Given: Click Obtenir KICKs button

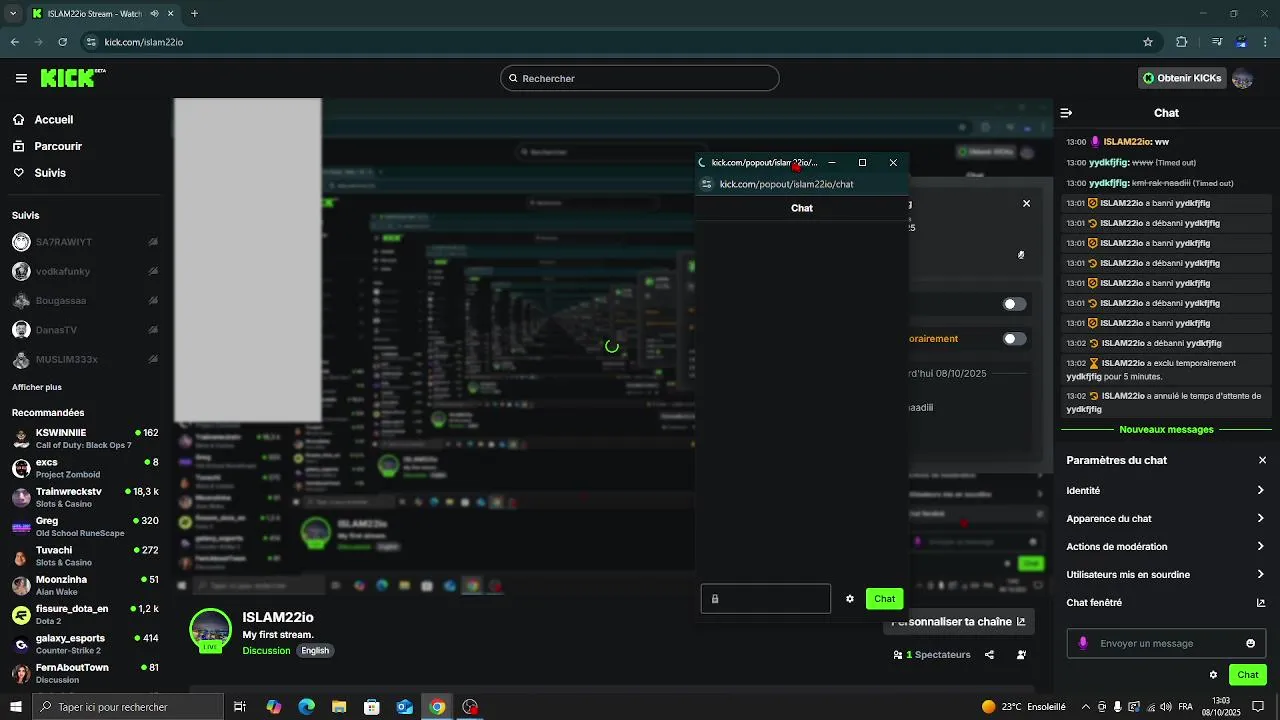Looking at the screenshot, I should point(1182,78).
